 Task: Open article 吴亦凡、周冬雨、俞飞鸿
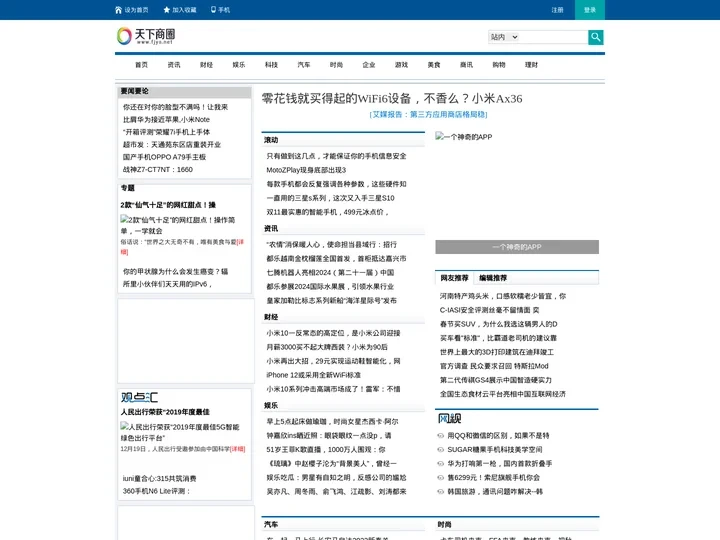(x=337, y=492)
